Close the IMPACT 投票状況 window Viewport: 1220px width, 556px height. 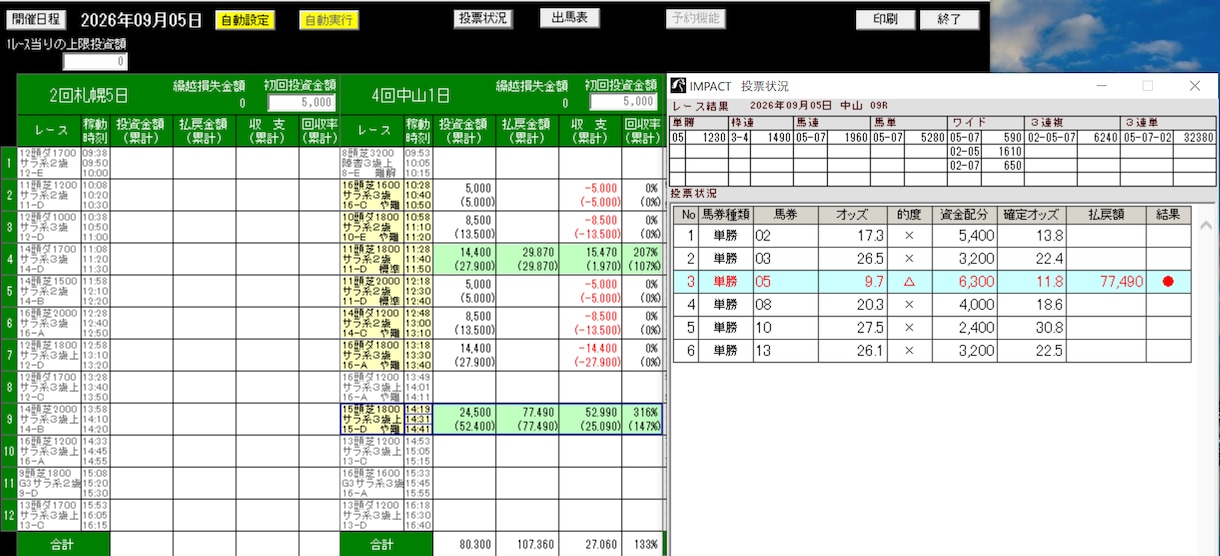[x=1194, y=86]
